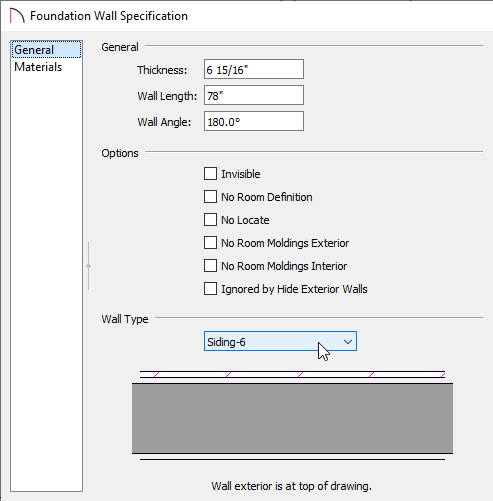Image resolution: width=493 pixels, height=501 pixels.
Task: Click the Wall Length input field
Action: pos(254,95)
